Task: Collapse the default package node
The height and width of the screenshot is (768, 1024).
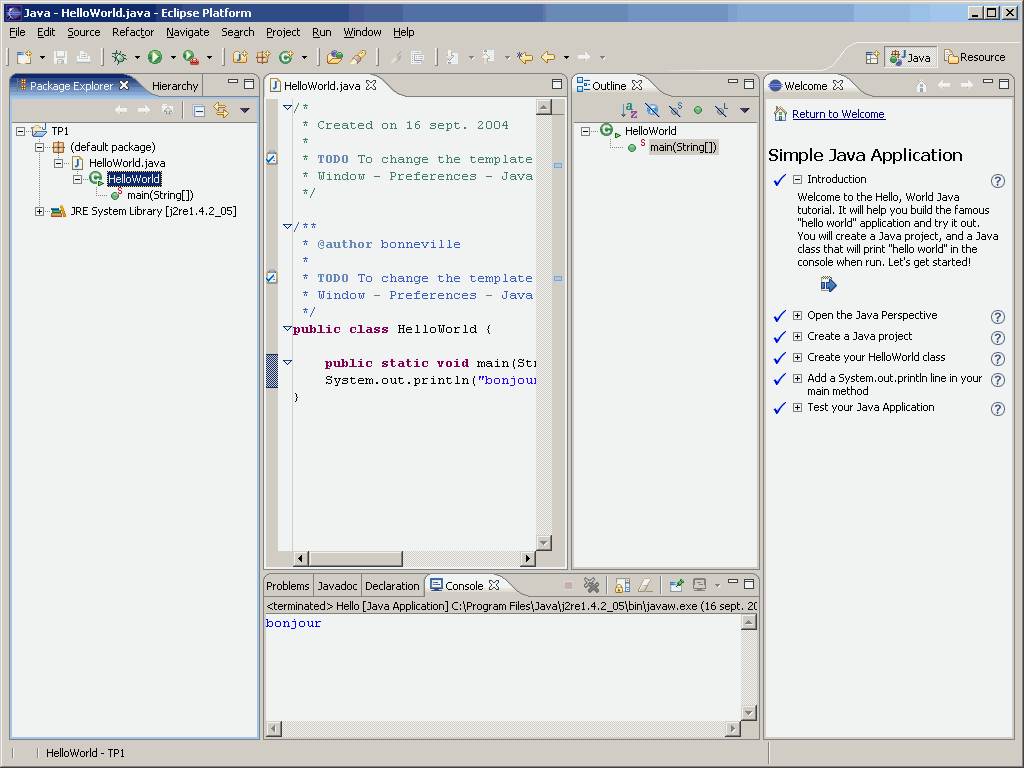Action: click(40, 147)
